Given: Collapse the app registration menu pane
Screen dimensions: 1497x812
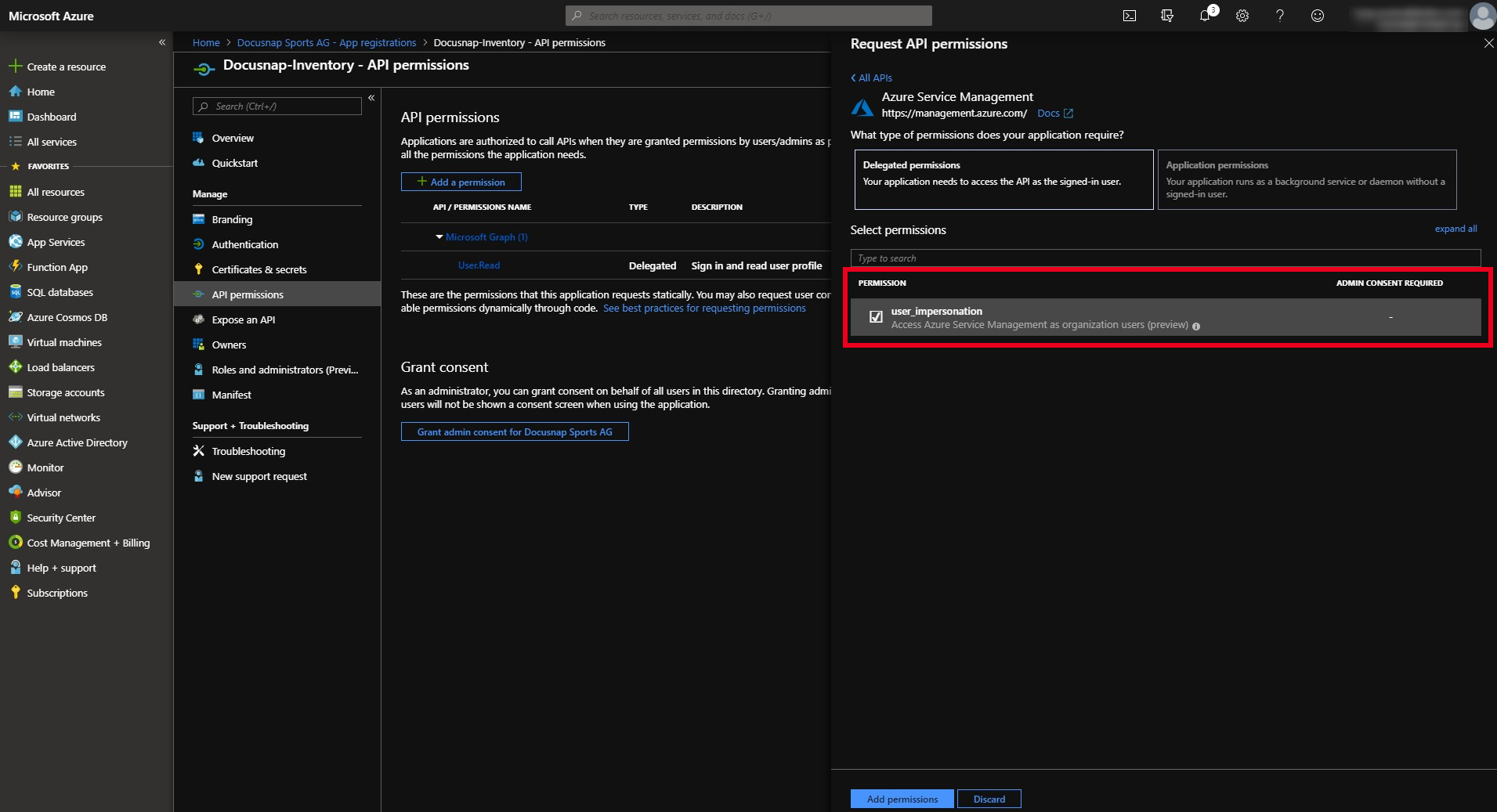Looking at the screenshot, I should pyautogui.click(x=371, y=98).
